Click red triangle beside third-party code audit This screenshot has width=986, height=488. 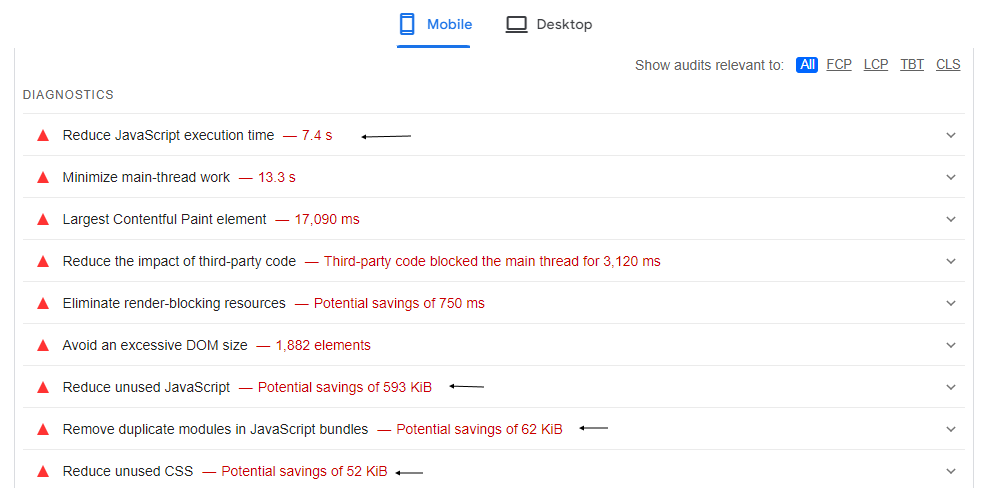(43, 261)
